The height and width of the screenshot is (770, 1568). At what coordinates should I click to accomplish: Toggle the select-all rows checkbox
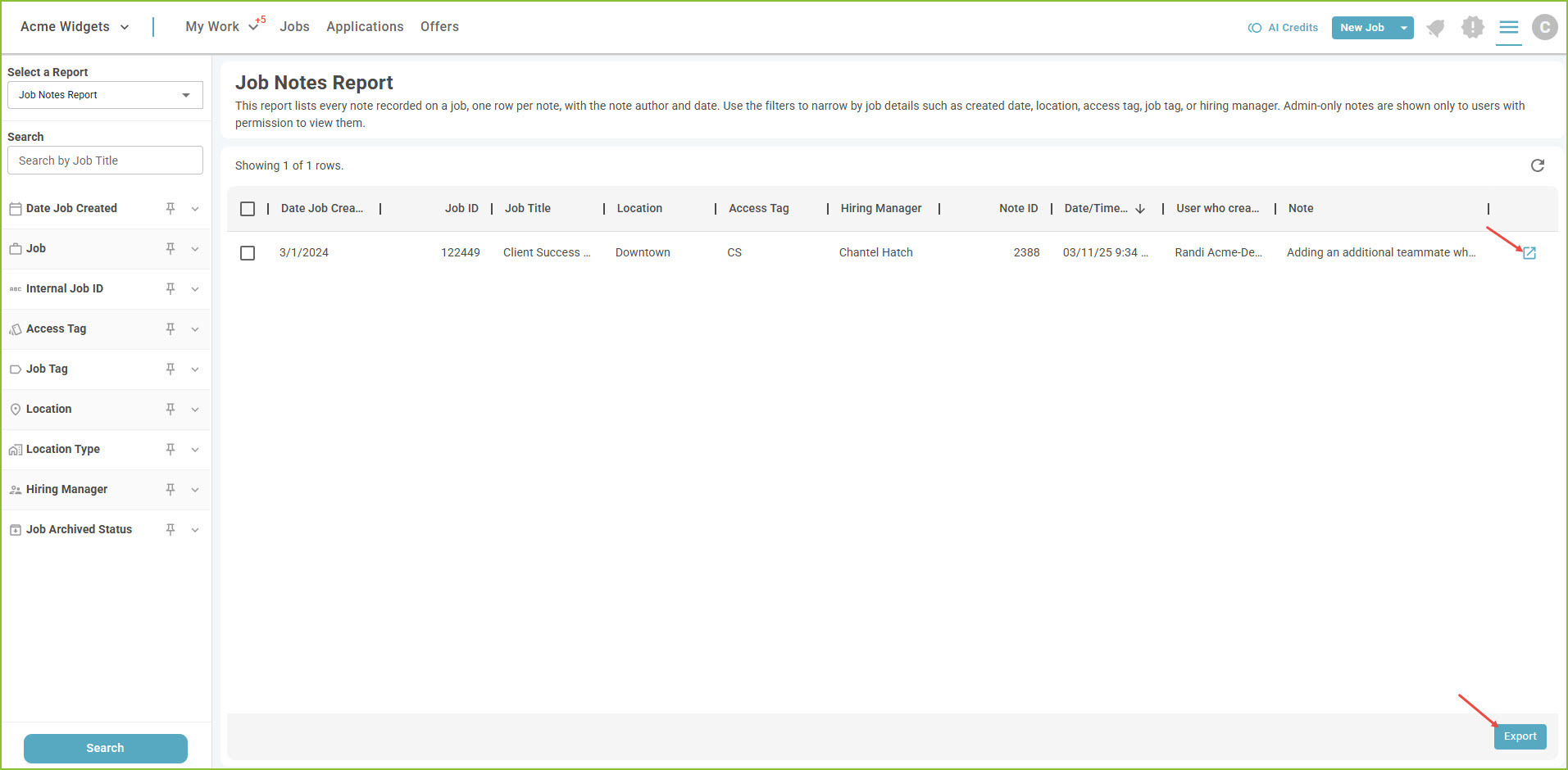(x=248, y=209)
